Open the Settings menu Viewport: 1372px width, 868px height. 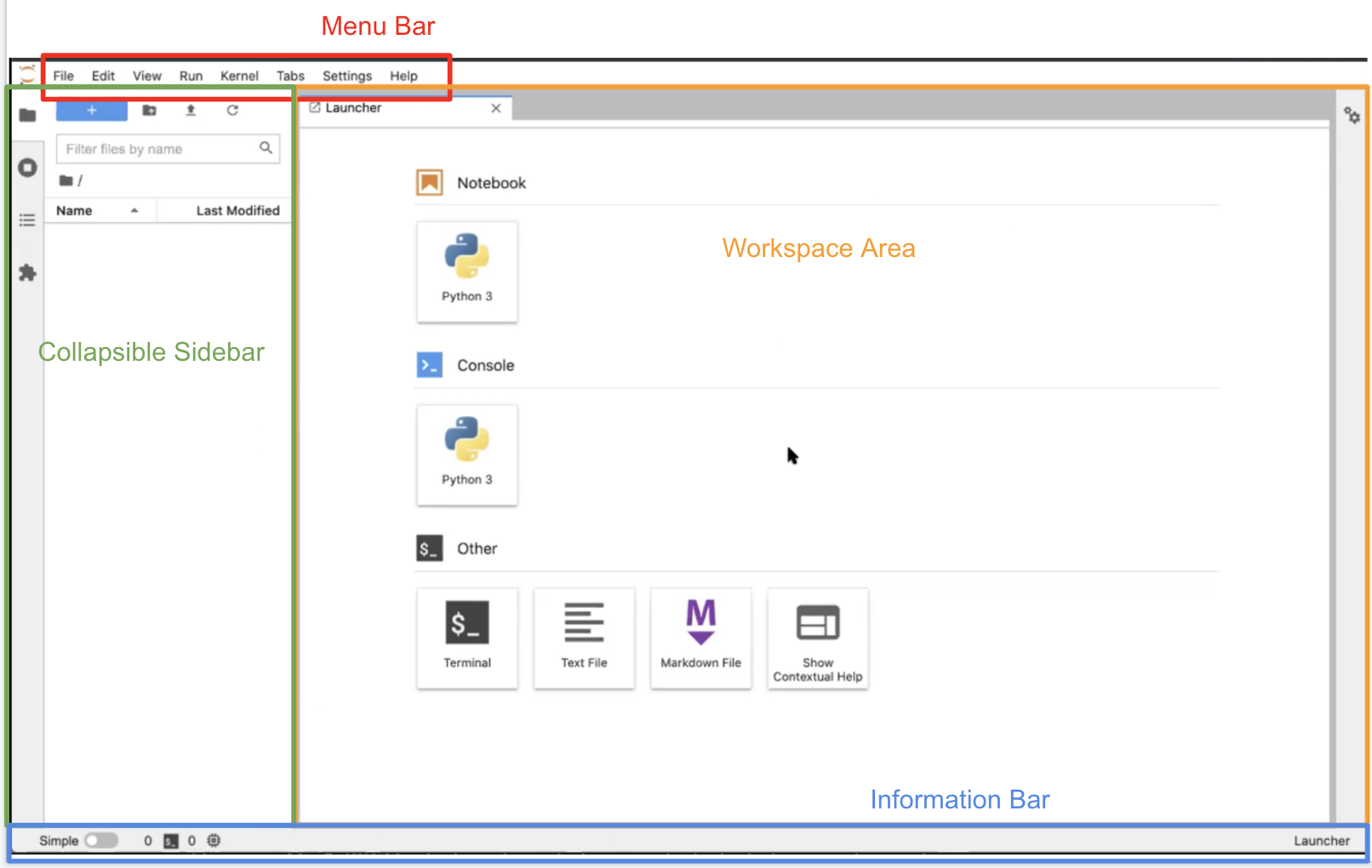coord(346,76)
